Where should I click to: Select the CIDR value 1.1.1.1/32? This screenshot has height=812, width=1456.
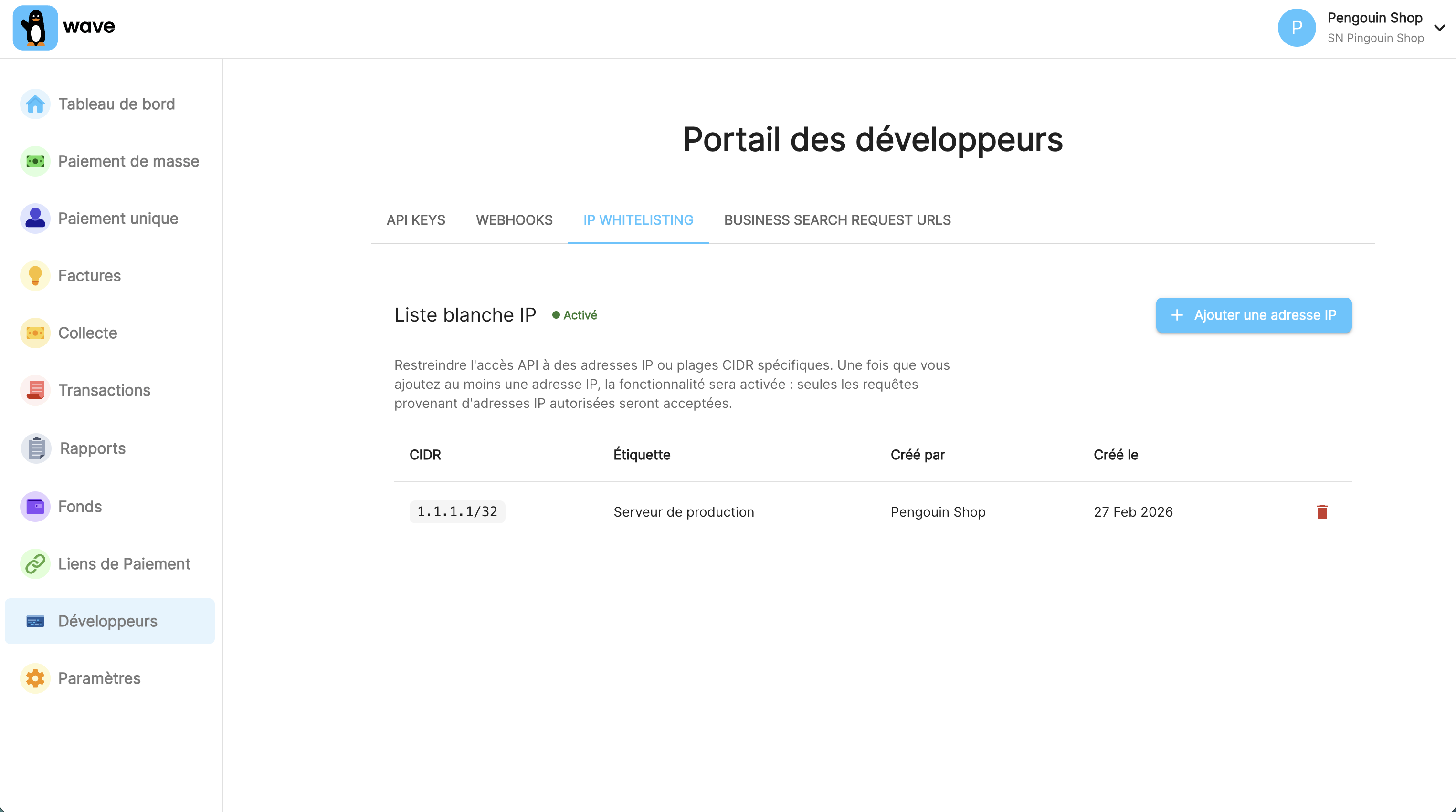click(457, 511)
